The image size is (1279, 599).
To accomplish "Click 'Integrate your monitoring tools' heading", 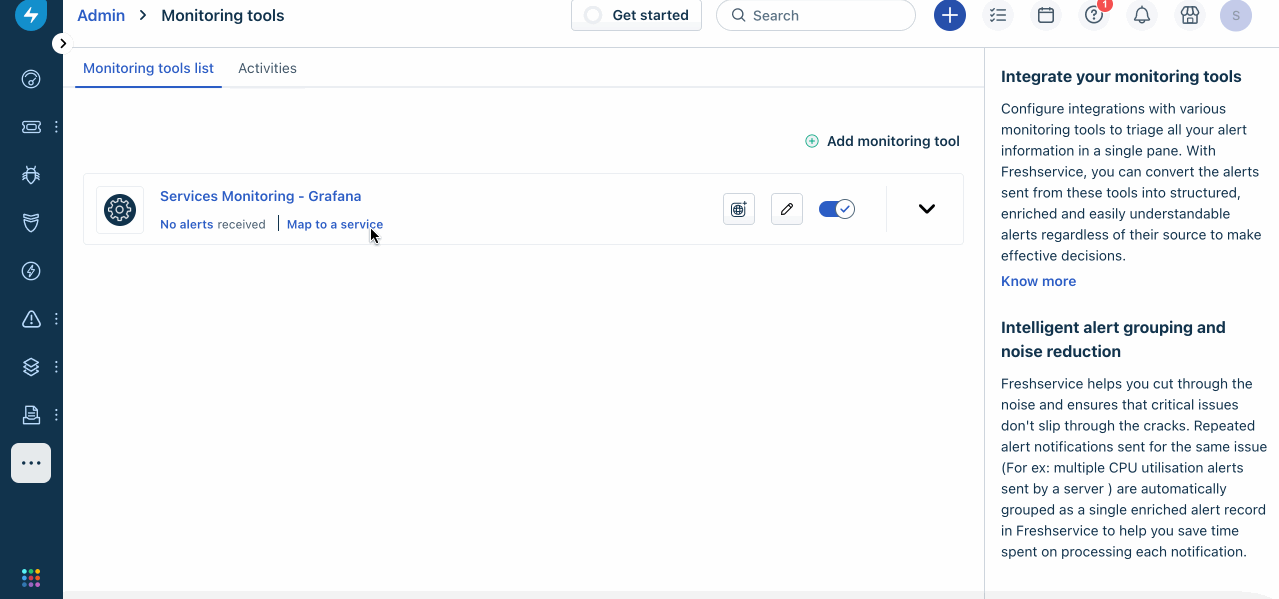I will coord(1121,76).
